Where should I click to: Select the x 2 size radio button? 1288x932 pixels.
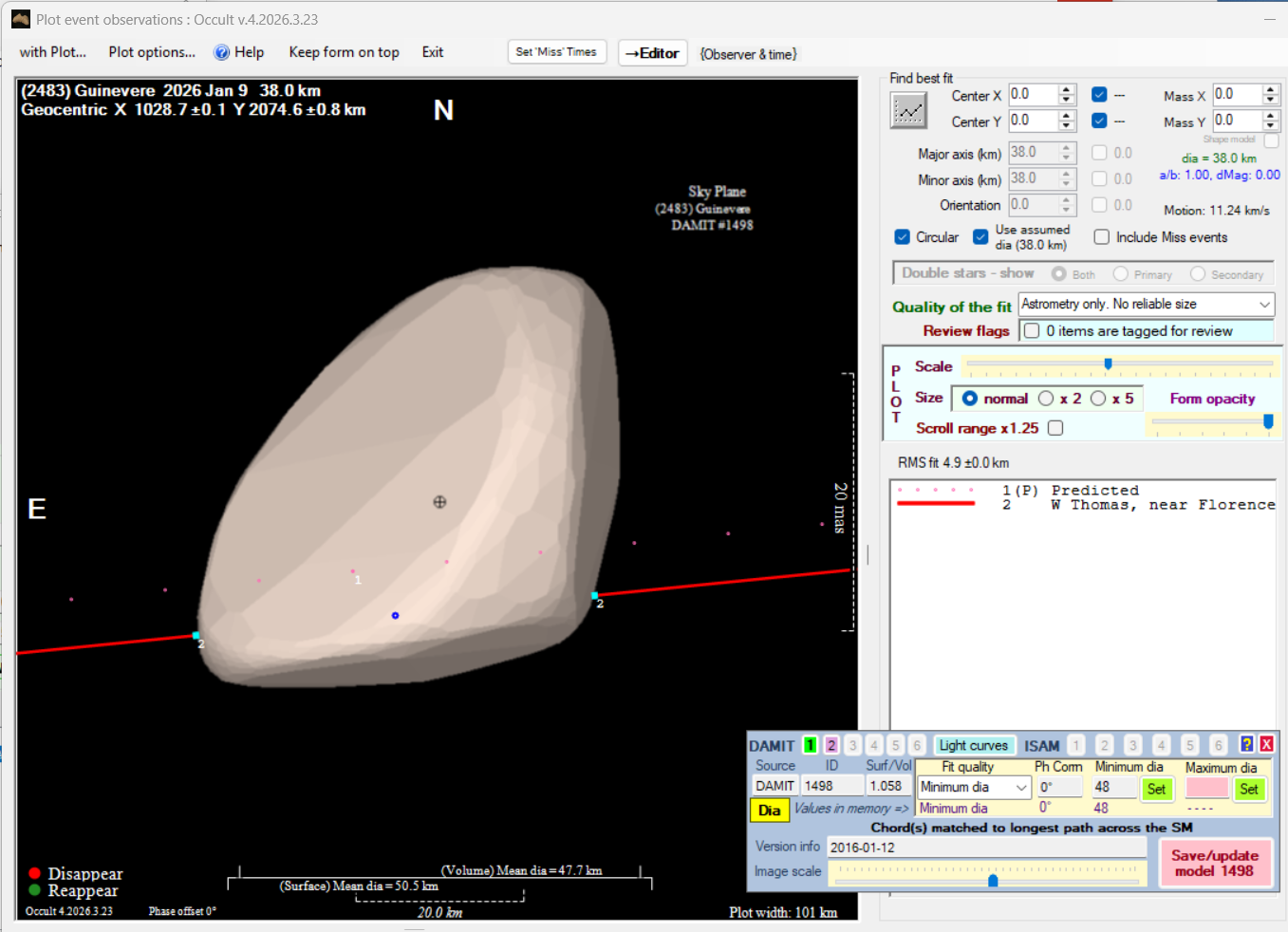(x=1046, y=399)
